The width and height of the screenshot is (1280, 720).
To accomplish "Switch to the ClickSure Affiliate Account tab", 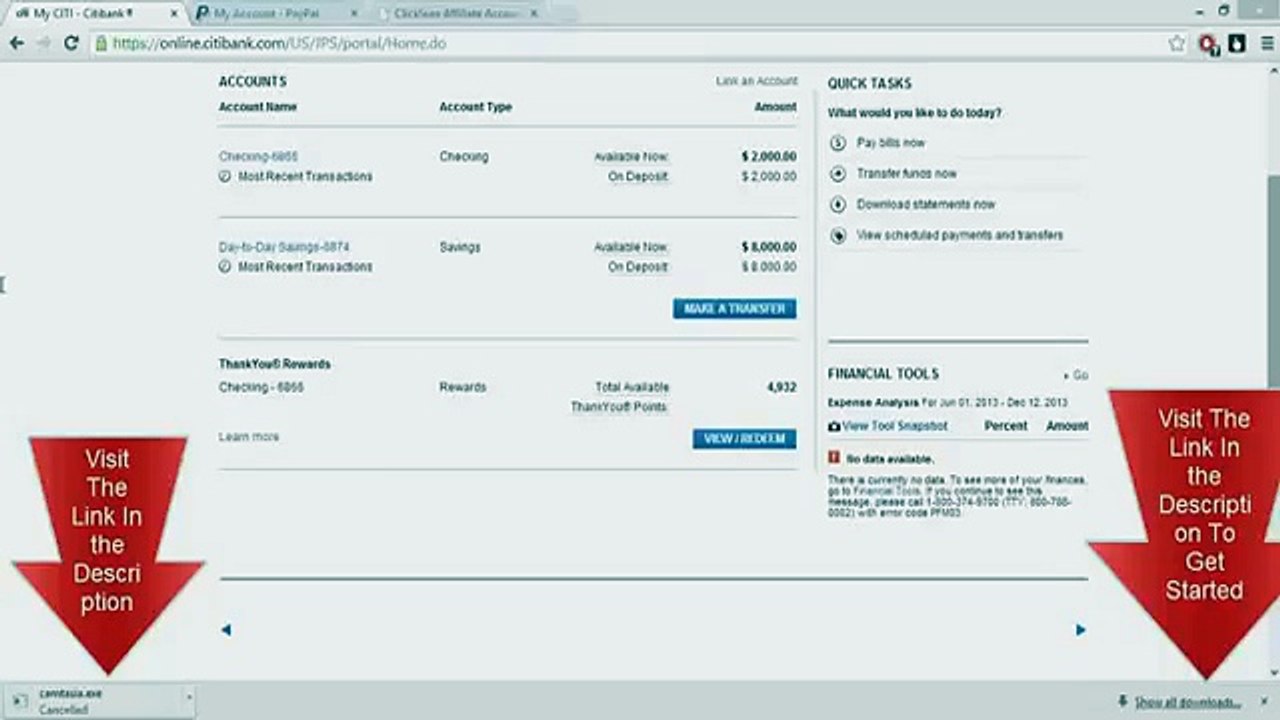I will coord(455,13).
